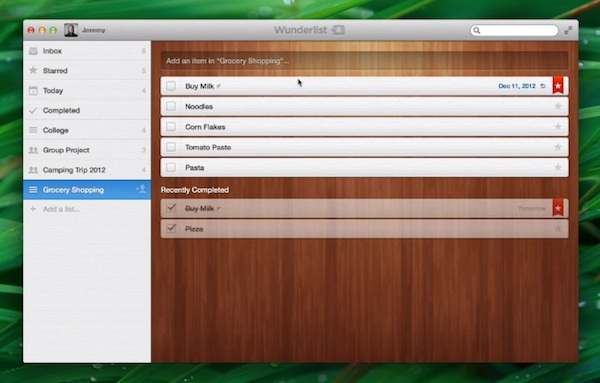
Task: Select the Tomato Paste task text
Action: coord(208,147)
